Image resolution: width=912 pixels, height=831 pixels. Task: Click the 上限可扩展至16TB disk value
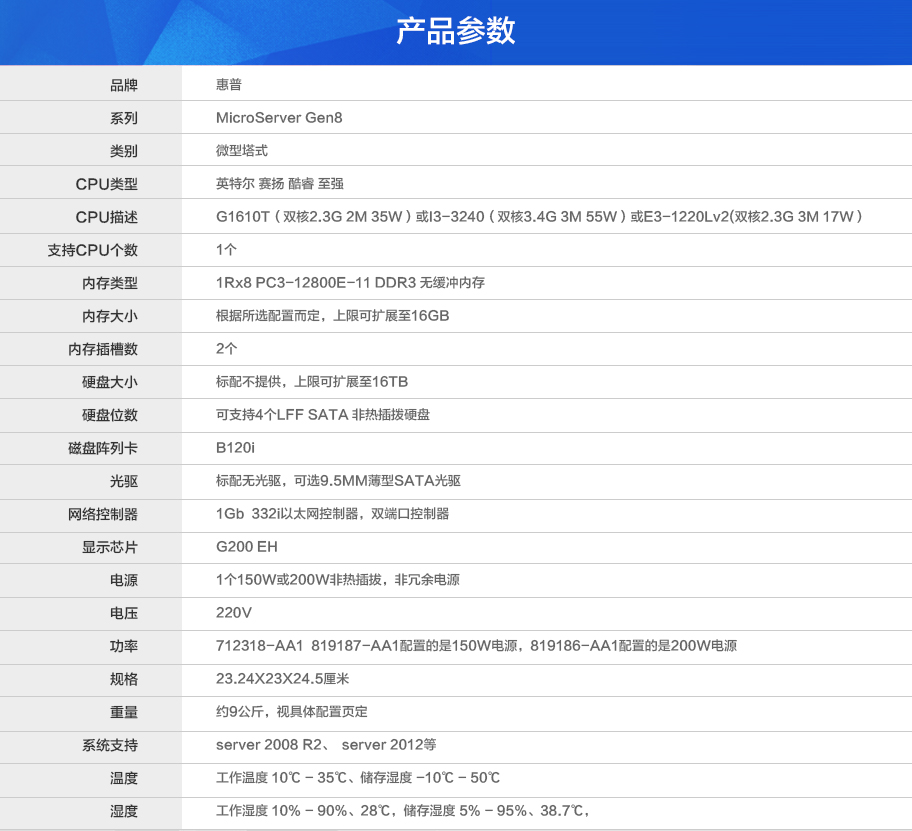312,381
